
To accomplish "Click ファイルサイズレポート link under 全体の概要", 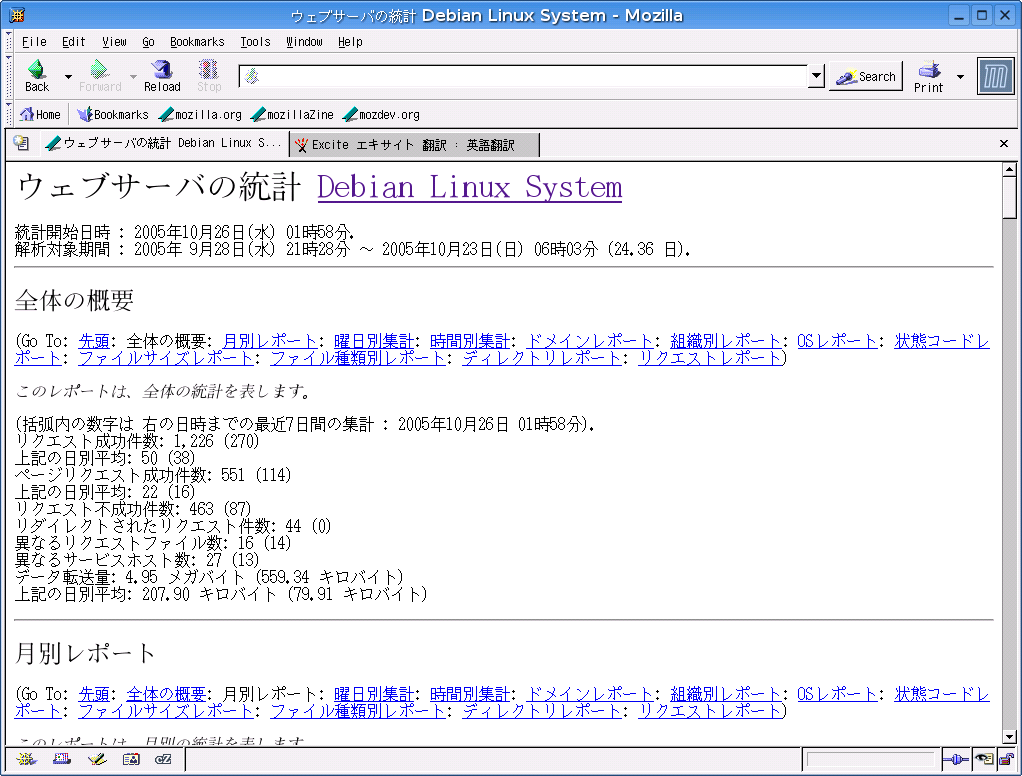I will (x=166, y=358).
